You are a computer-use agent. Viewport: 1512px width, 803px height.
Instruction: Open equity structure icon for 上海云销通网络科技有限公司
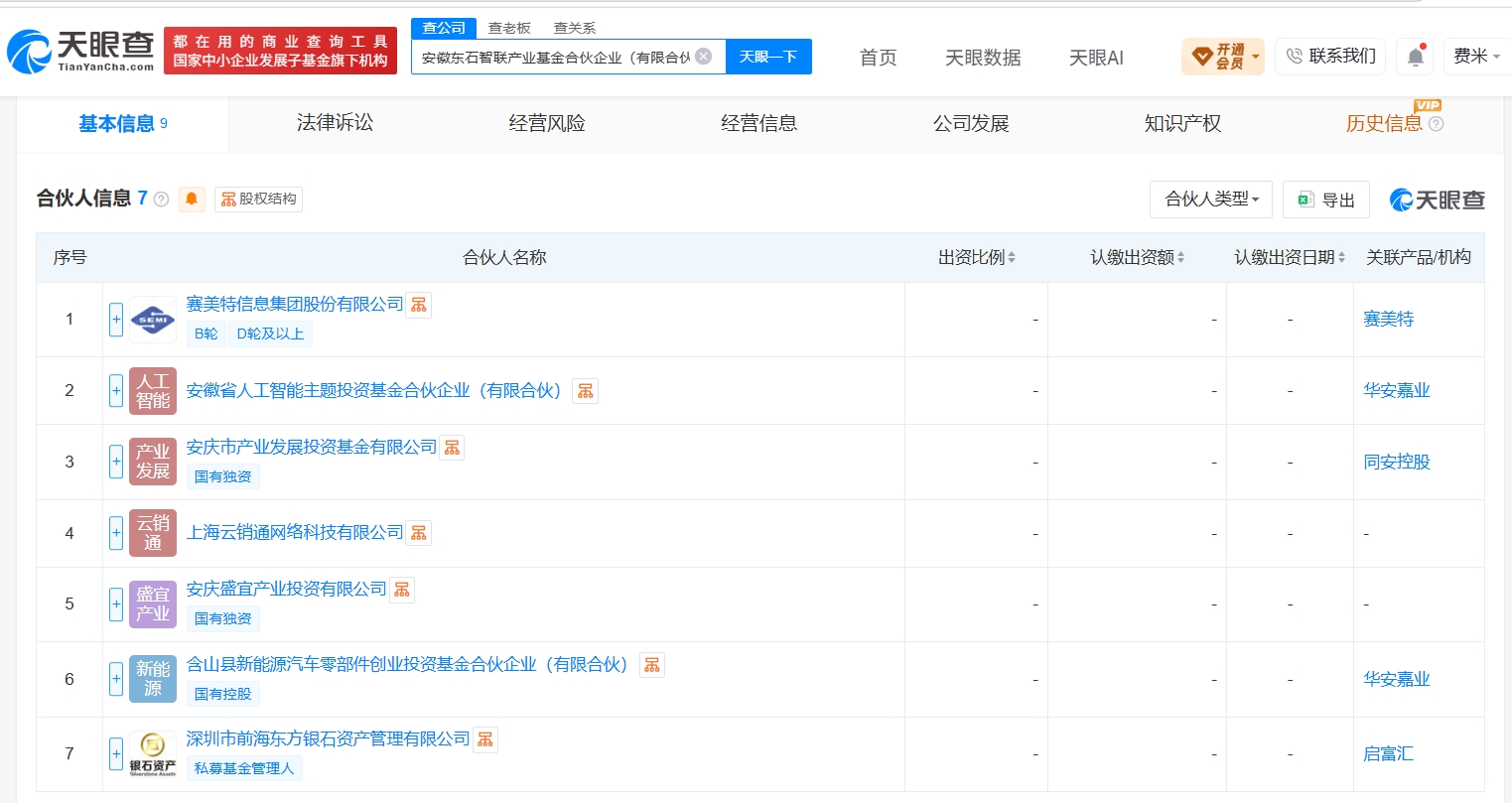pyautogui.click(x=419, y=533)
